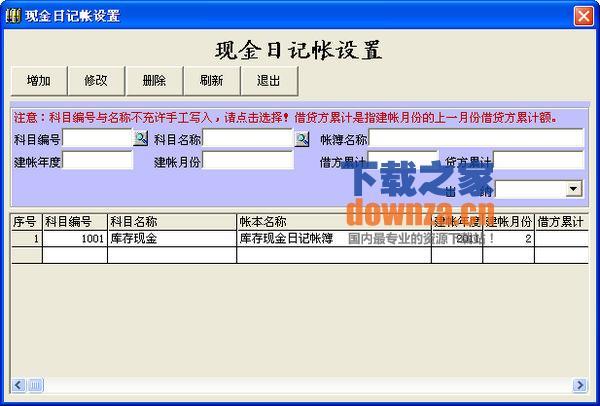Click the horizontal scrollbar thumb
Viewport: 600px width, 406px height.
[35, 385]
